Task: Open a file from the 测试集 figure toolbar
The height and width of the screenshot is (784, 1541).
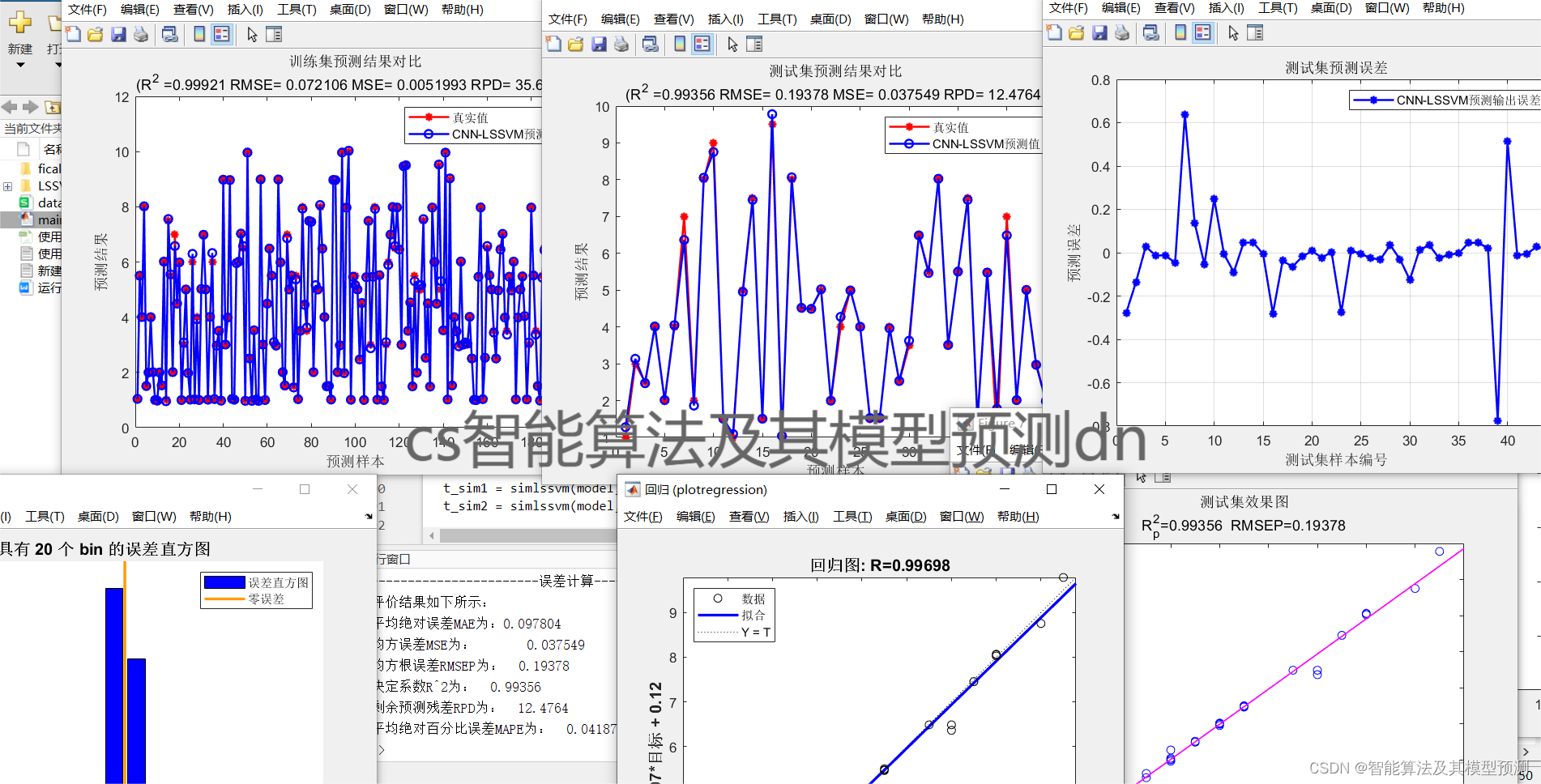Action: point(576,45)
